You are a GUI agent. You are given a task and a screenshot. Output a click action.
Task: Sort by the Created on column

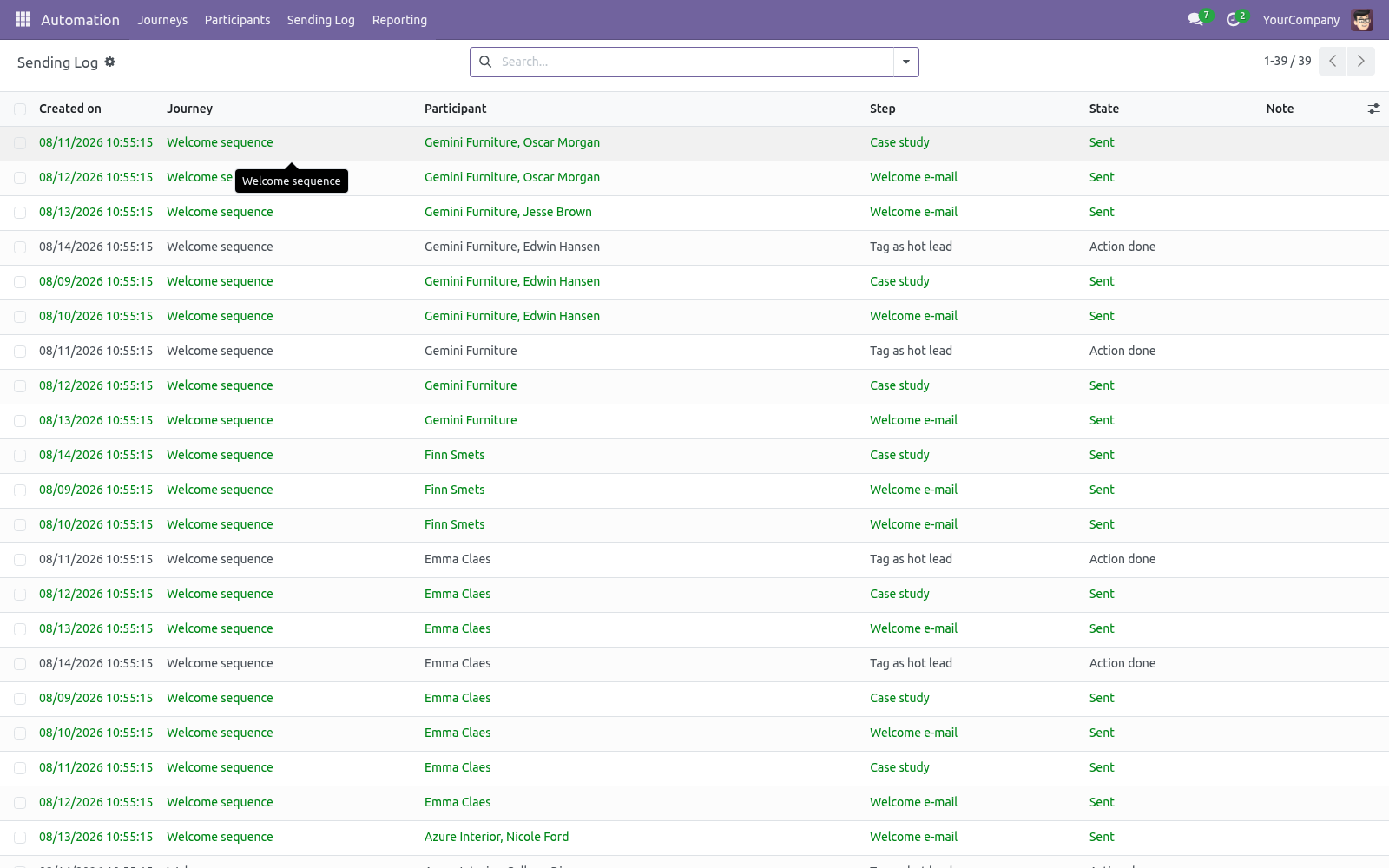(70, 108)
